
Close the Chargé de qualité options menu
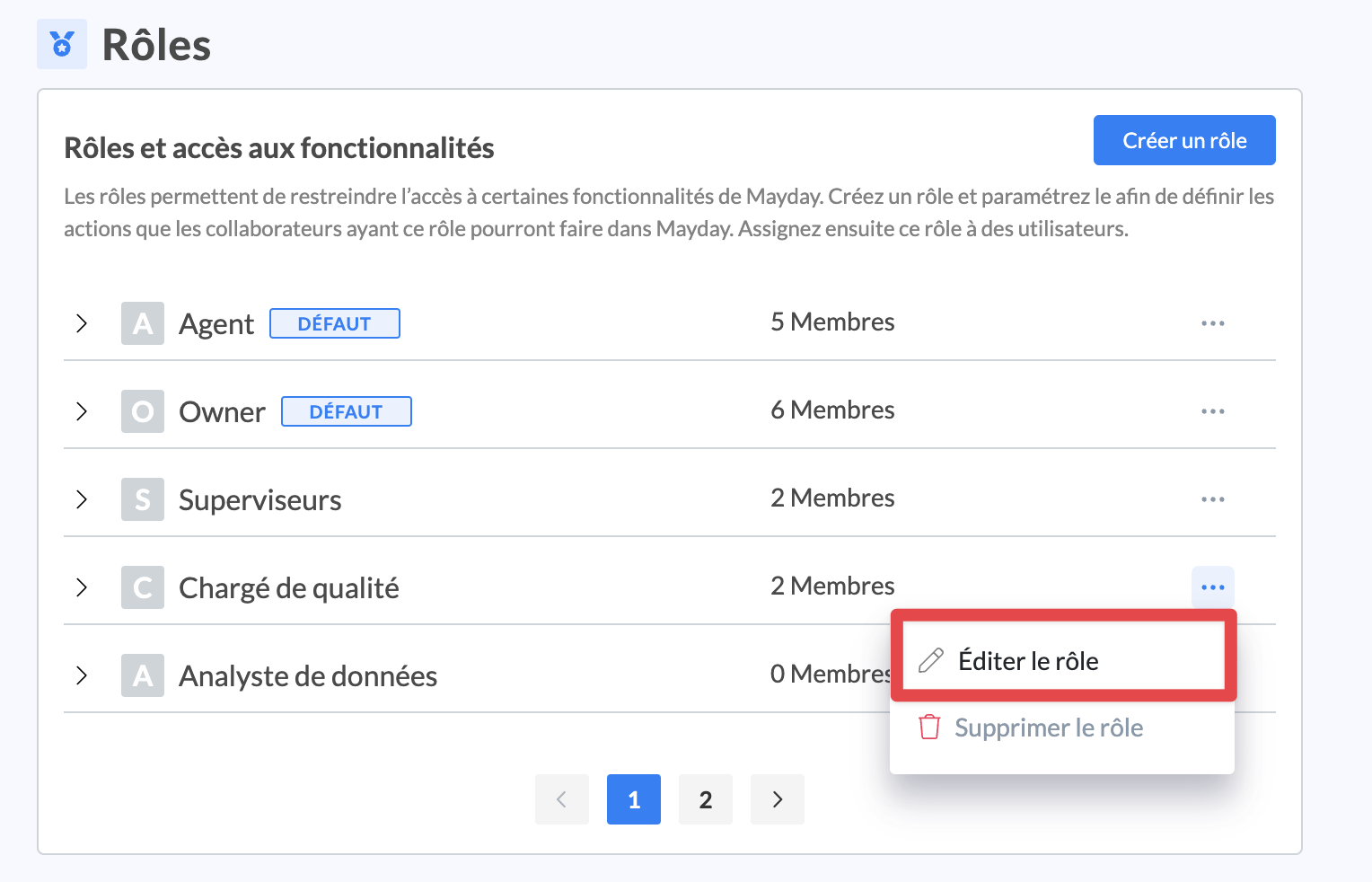point(1212,587)
